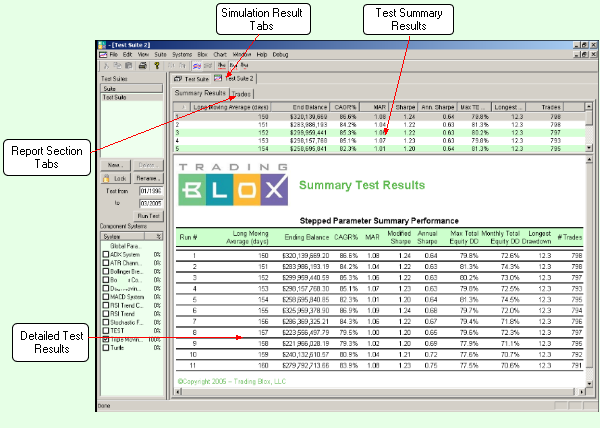Switch to the Test Suite 2 tab

pyautogui.click(x=234, y=78)
